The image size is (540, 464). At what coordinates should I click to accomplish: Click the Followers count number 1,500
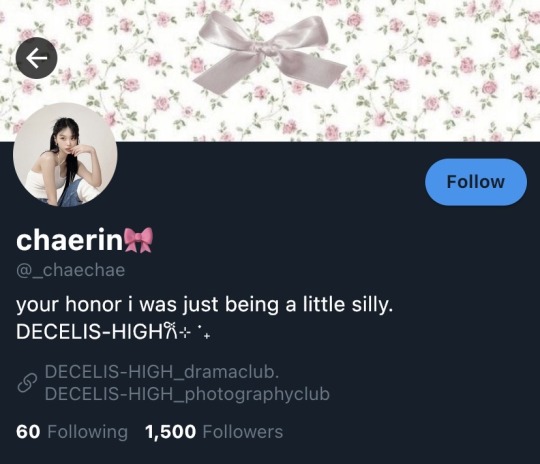pyautogui.click(x=170, y=432)
